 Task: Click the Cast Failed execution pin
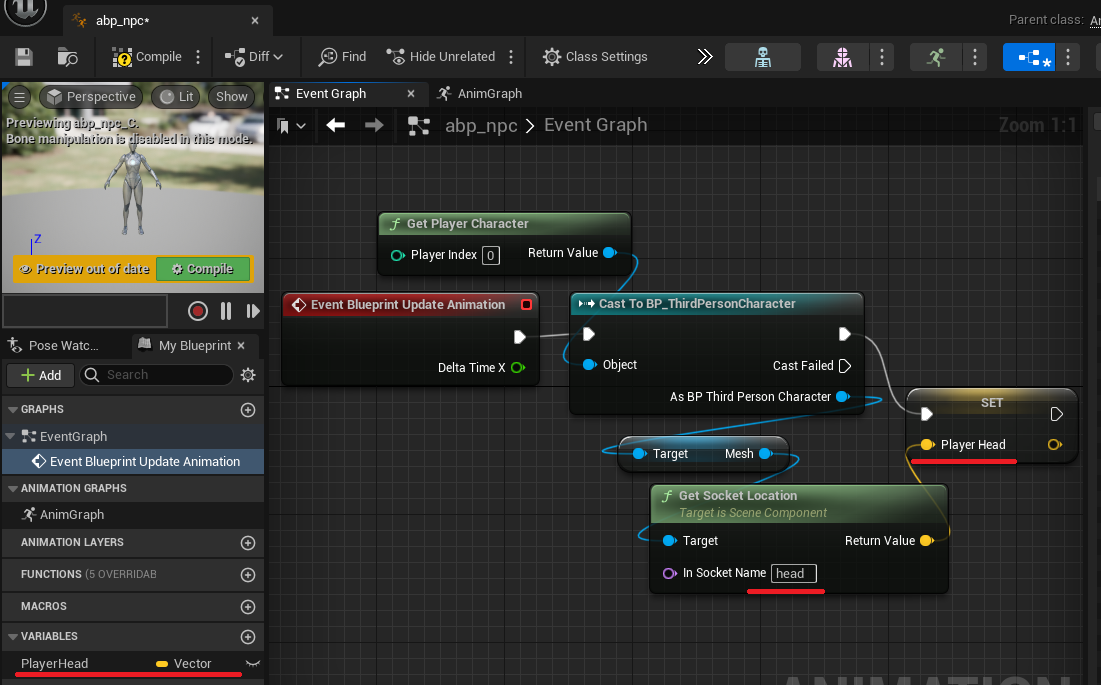[x=845, y=366]
